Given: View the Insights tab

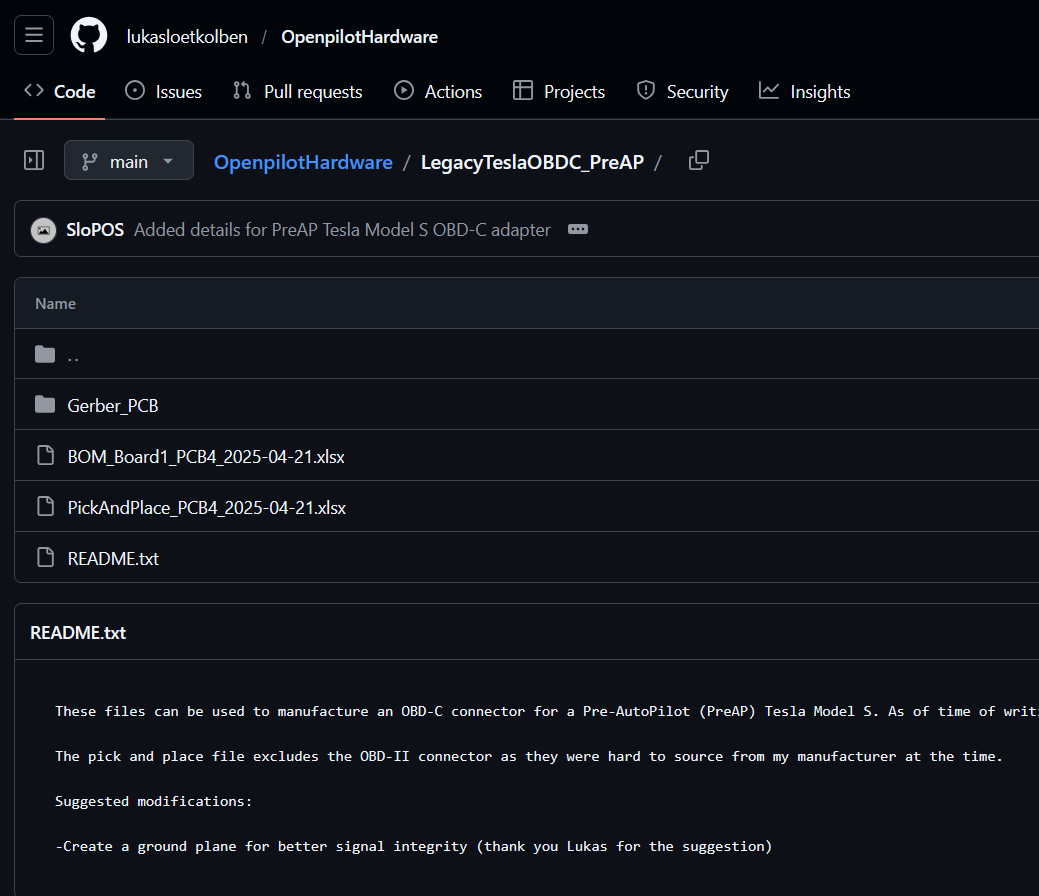Looking at the screenshot, I should point(804,91).
